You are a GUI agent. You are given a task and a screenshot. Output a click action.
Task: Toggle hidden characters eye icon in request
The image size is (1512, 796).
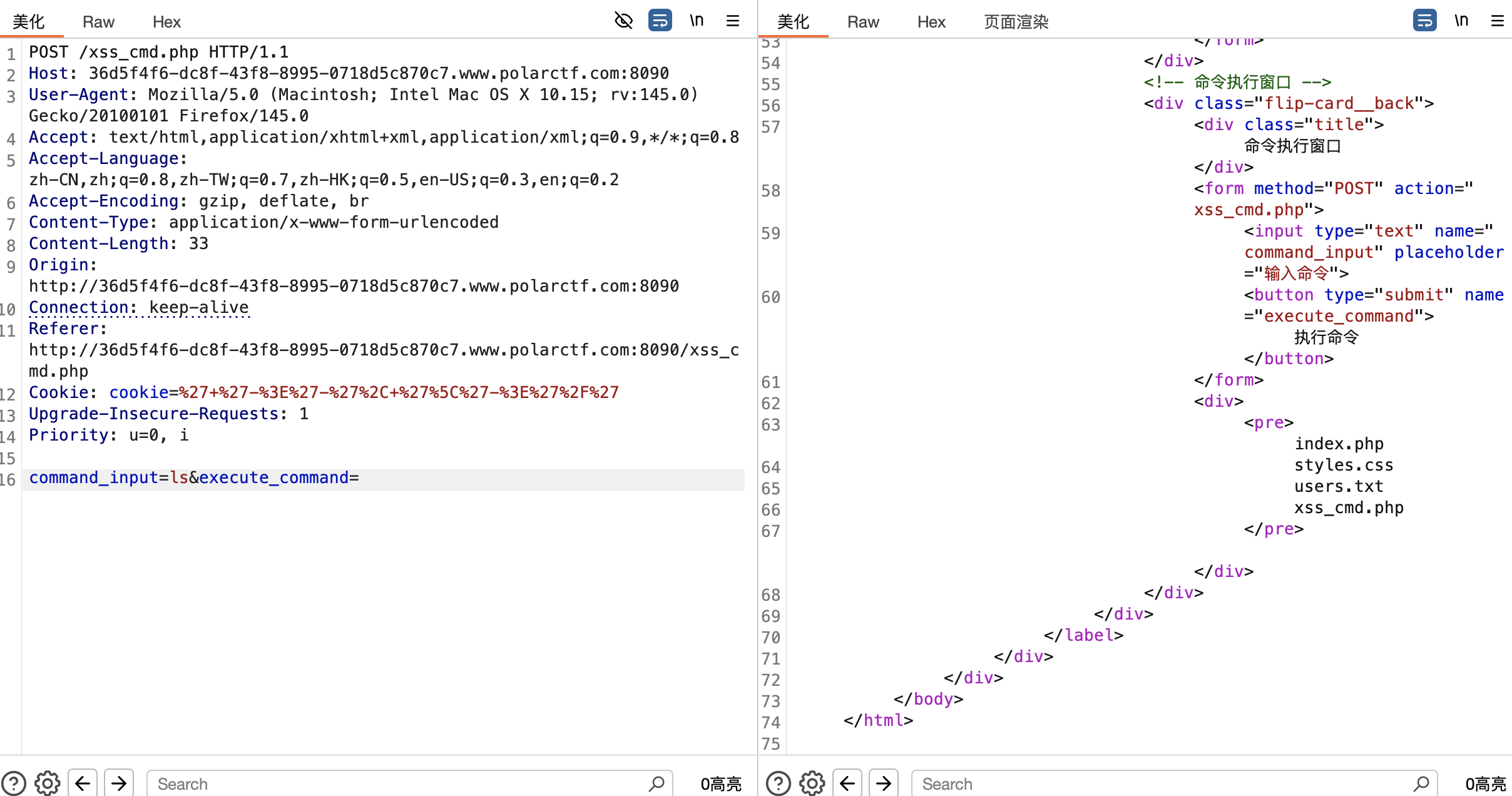point(623,21)
